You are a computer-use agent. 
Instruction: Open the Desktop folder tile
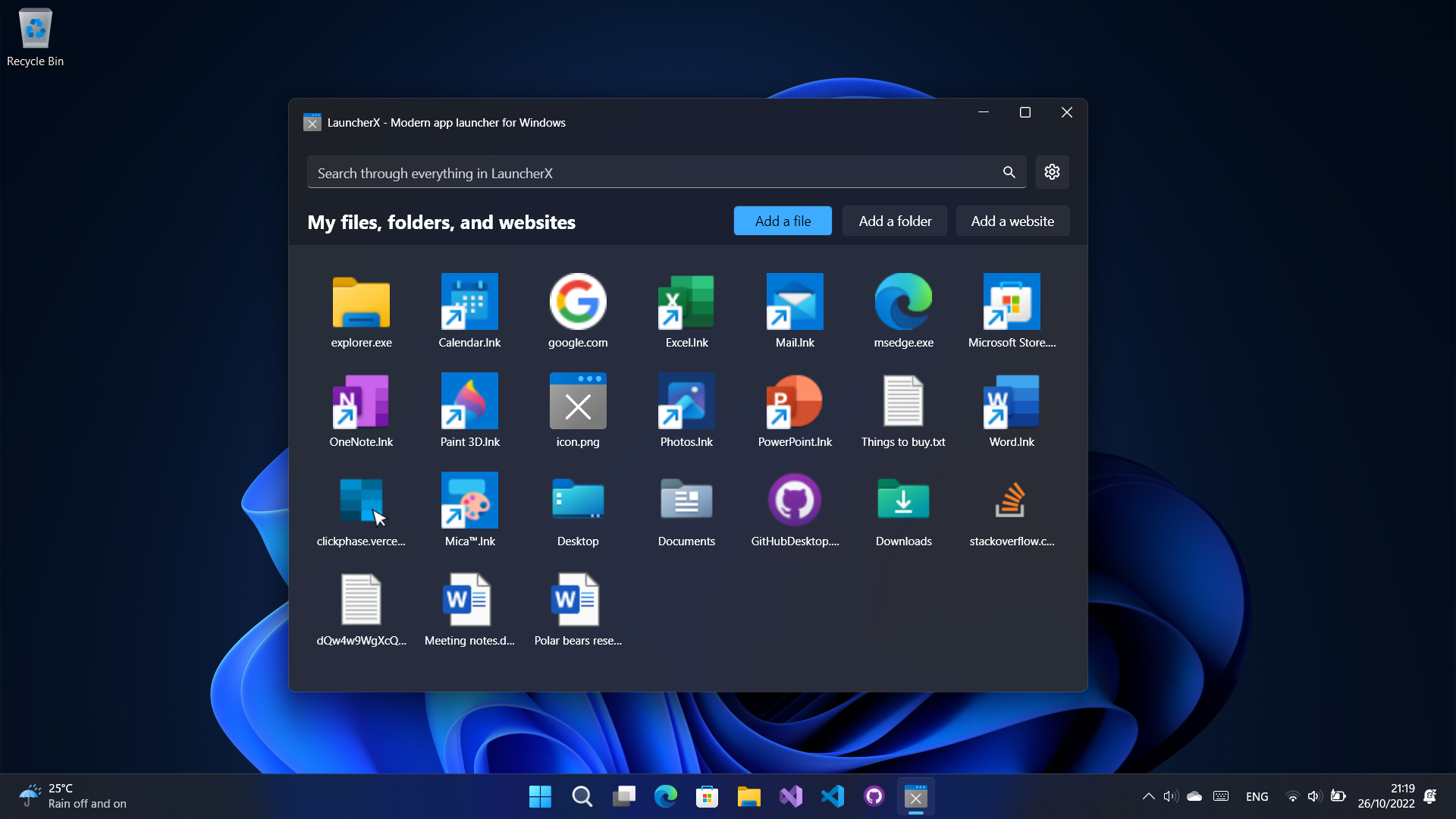pos(578,510)
